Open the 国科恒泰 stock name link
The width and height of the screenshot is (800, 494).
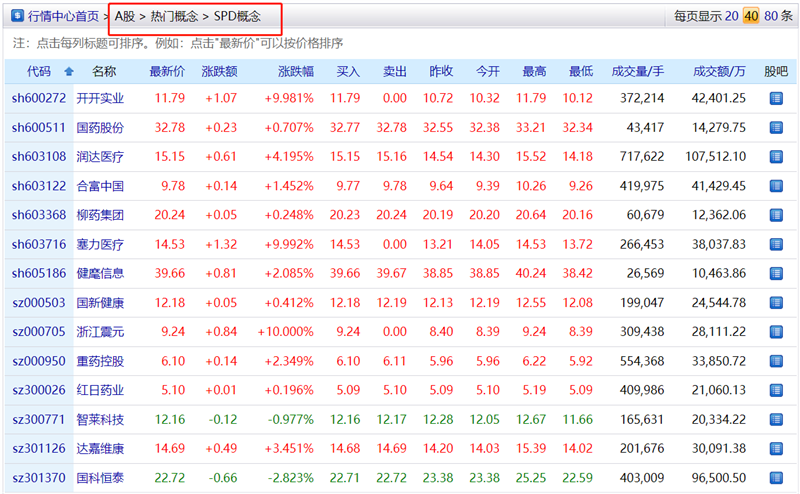(100, 478)
